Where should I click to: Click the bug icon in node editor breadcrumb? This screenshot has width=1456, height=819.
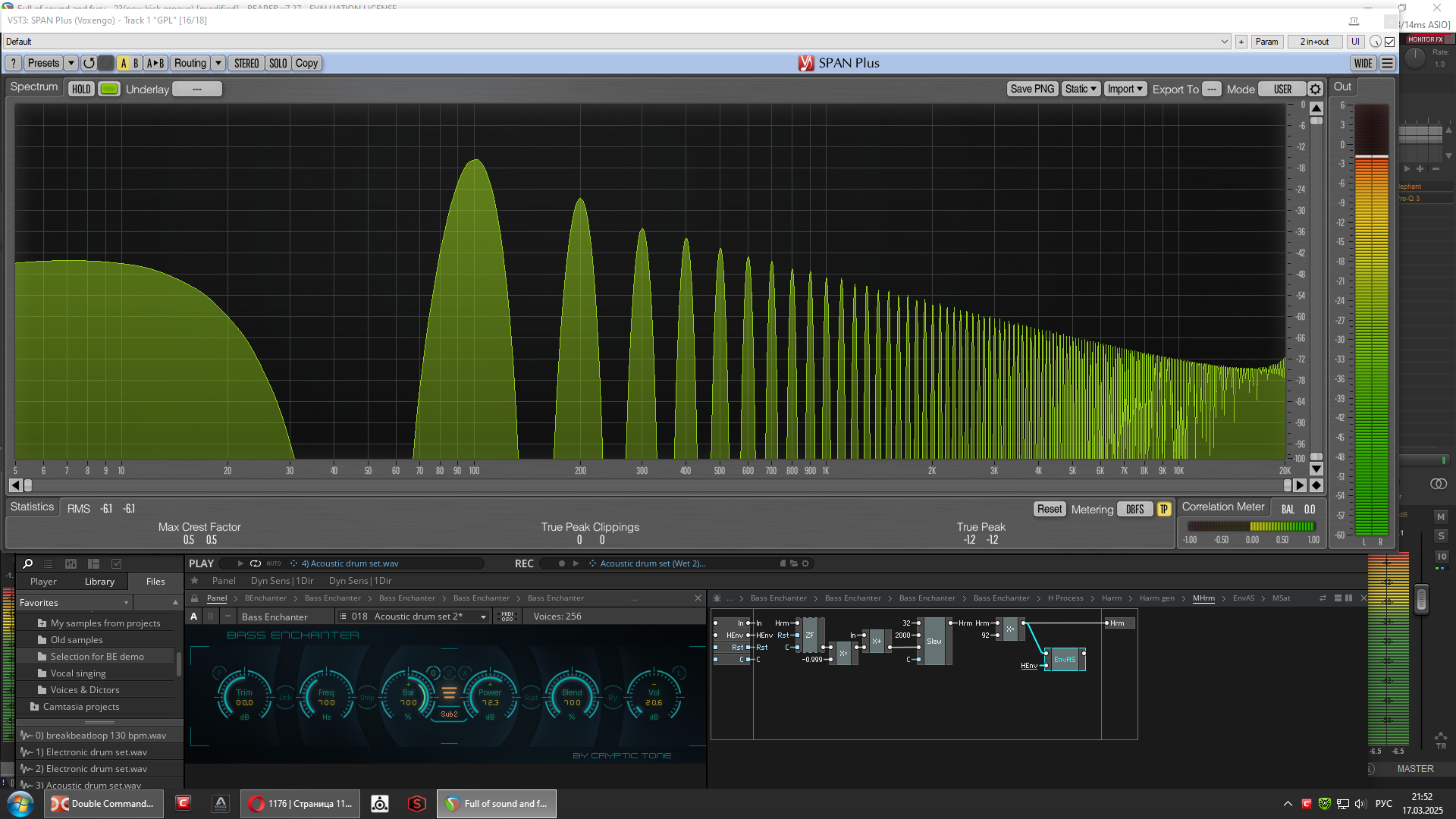click(717, 598)
